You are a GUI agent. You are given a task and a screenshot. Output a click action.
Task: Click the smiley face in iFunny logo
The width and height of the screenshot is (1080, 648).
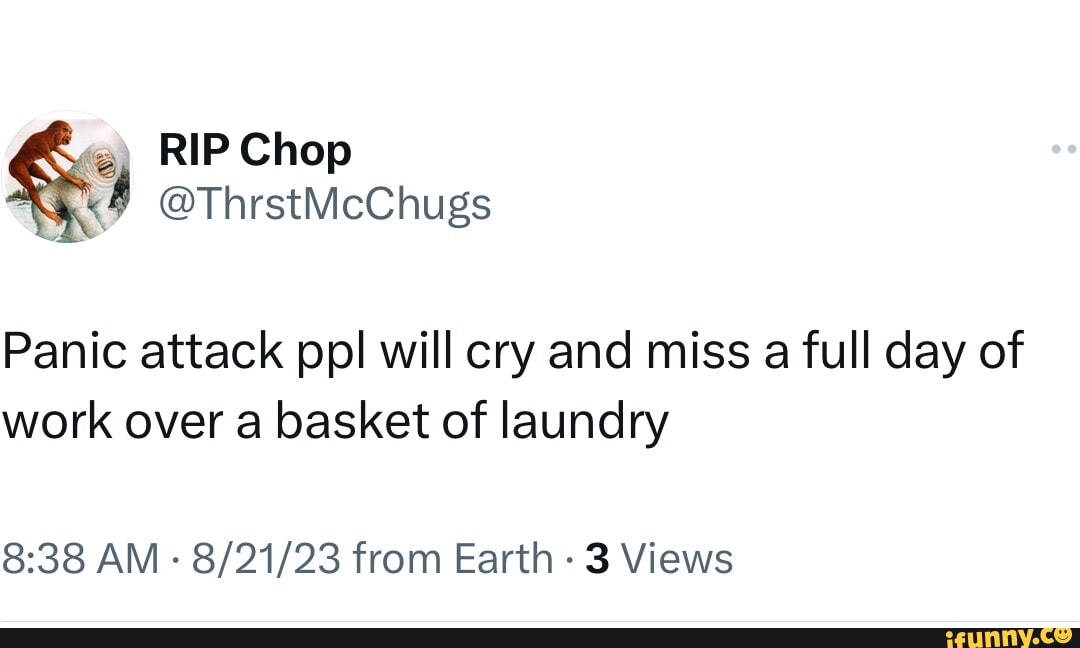coord(1063,632)
